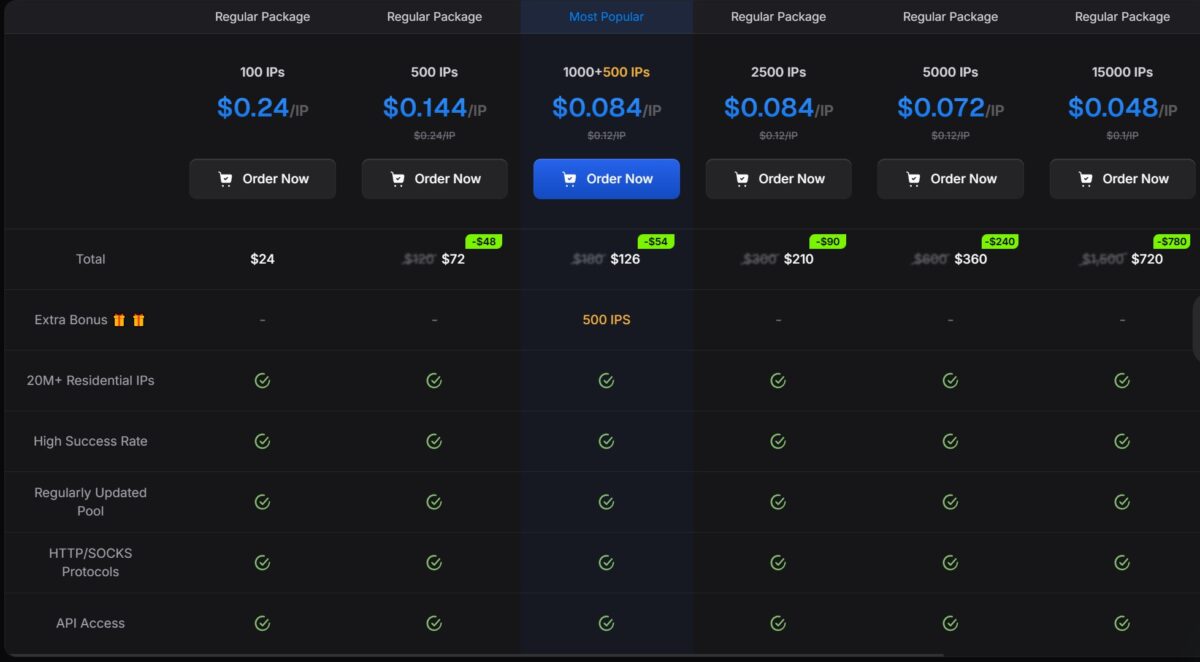
Task: Click the -$780 discount badge
Action: (x=1172, y=241)
